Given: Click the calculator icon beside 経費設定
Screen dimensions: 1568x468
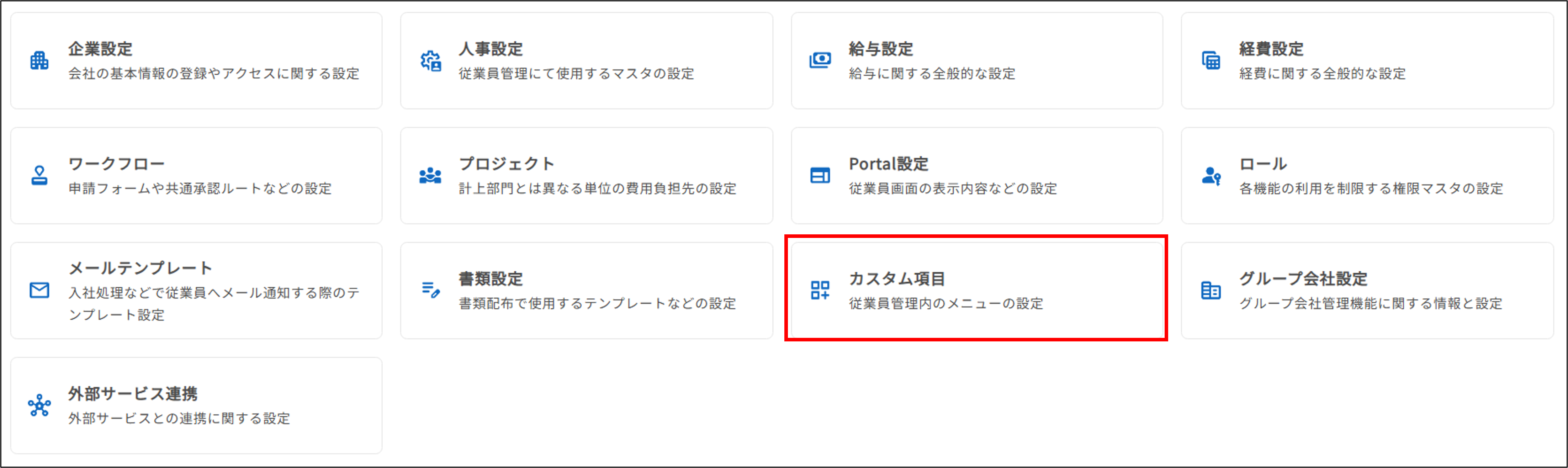Looking at the screenshot, I should (x=1211, y=61).
